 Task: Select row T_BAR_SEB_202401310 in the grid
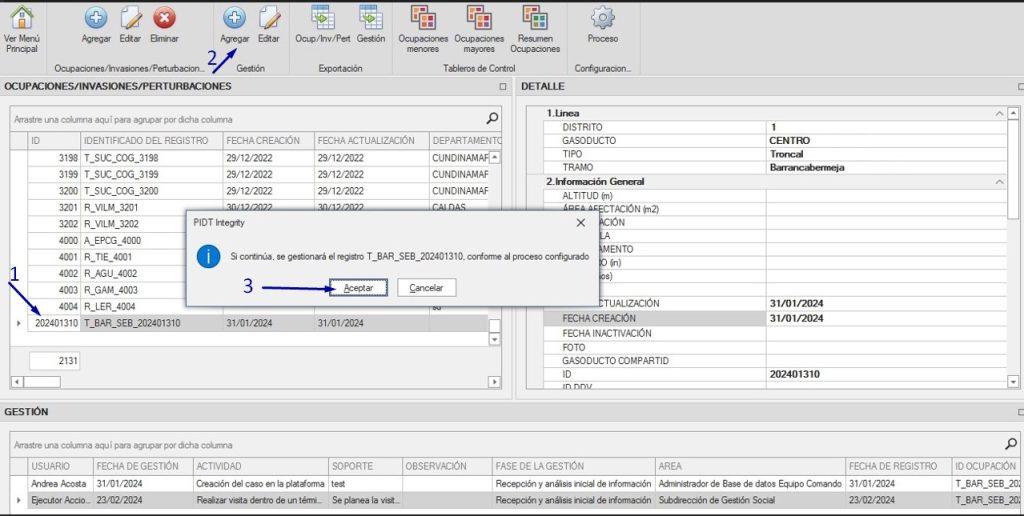click(x=130, y=323)
